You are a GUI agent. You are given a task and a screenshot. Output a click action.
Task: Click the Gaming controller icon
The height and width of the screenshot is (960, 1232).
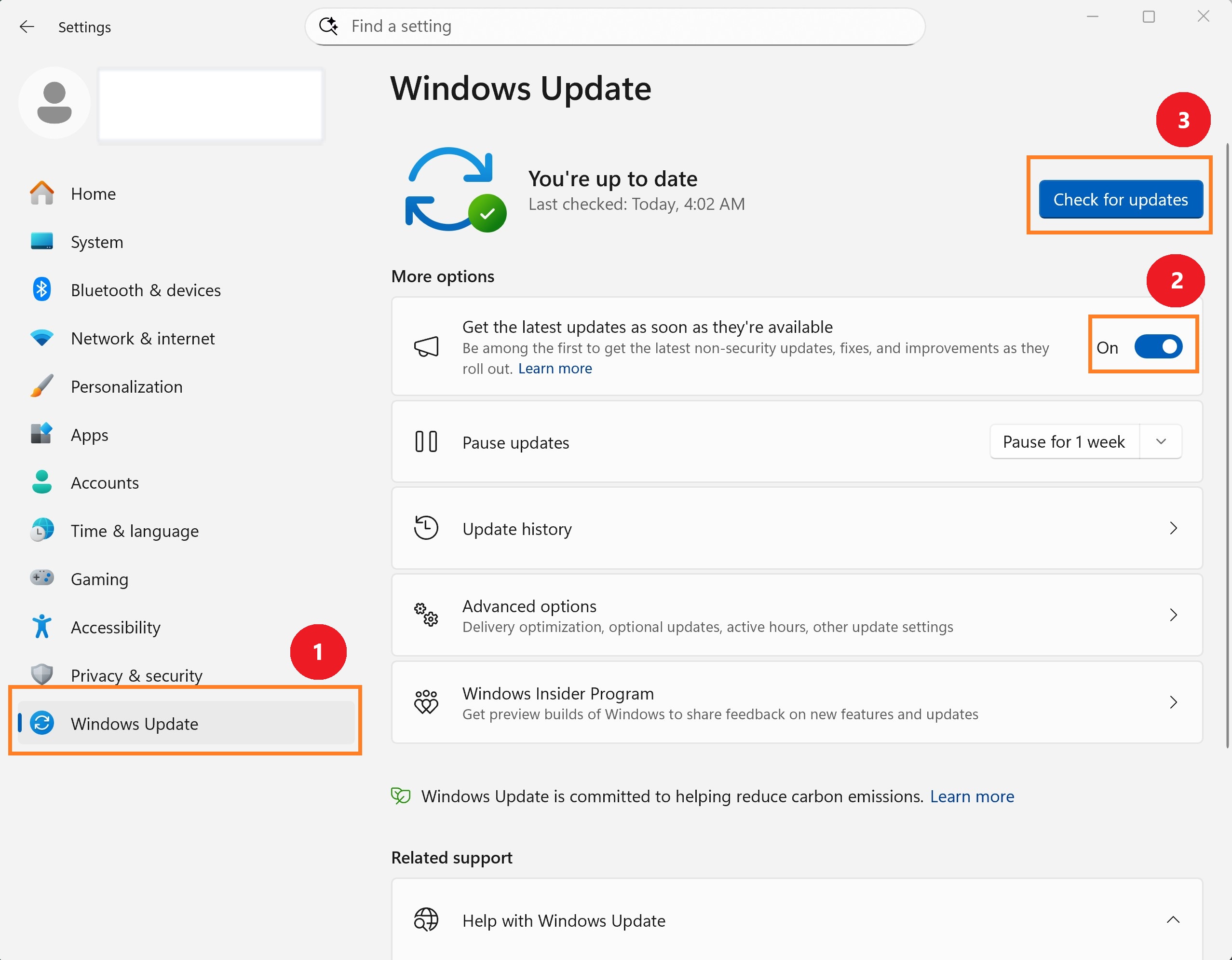(x=42, y=578)
